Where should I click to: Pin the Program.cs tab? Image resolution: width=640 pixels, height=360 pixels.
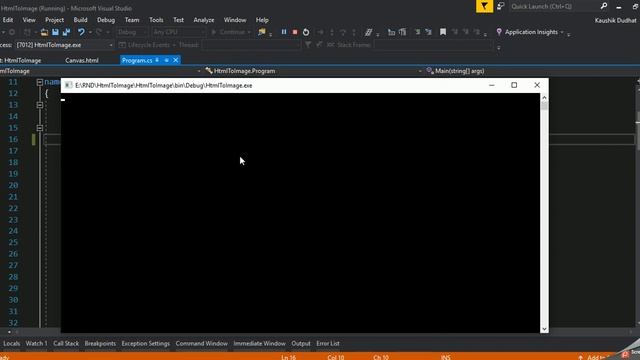coord(157,60)
